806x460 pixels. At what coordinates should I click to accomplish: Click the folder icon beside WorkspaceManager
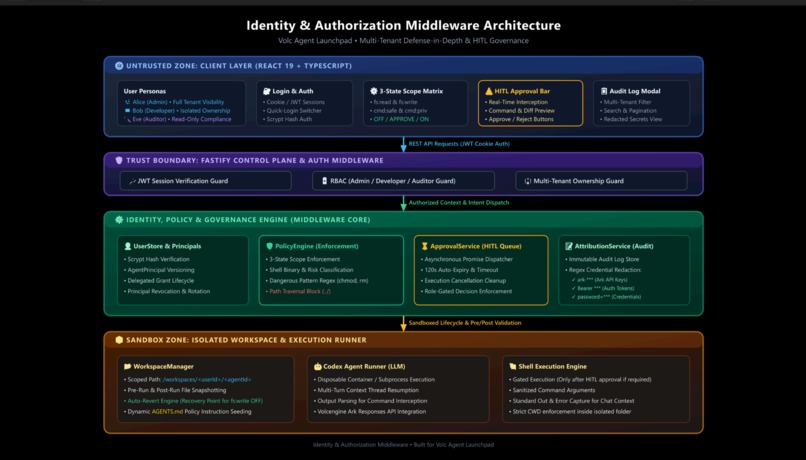tap(127, 366)
